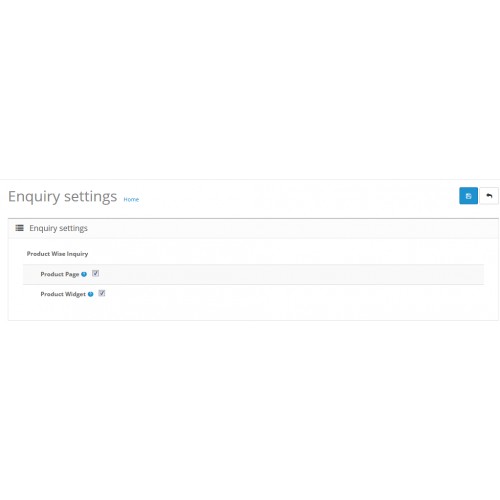Click the large Enquiry settings page title

[x=63, y=196]
